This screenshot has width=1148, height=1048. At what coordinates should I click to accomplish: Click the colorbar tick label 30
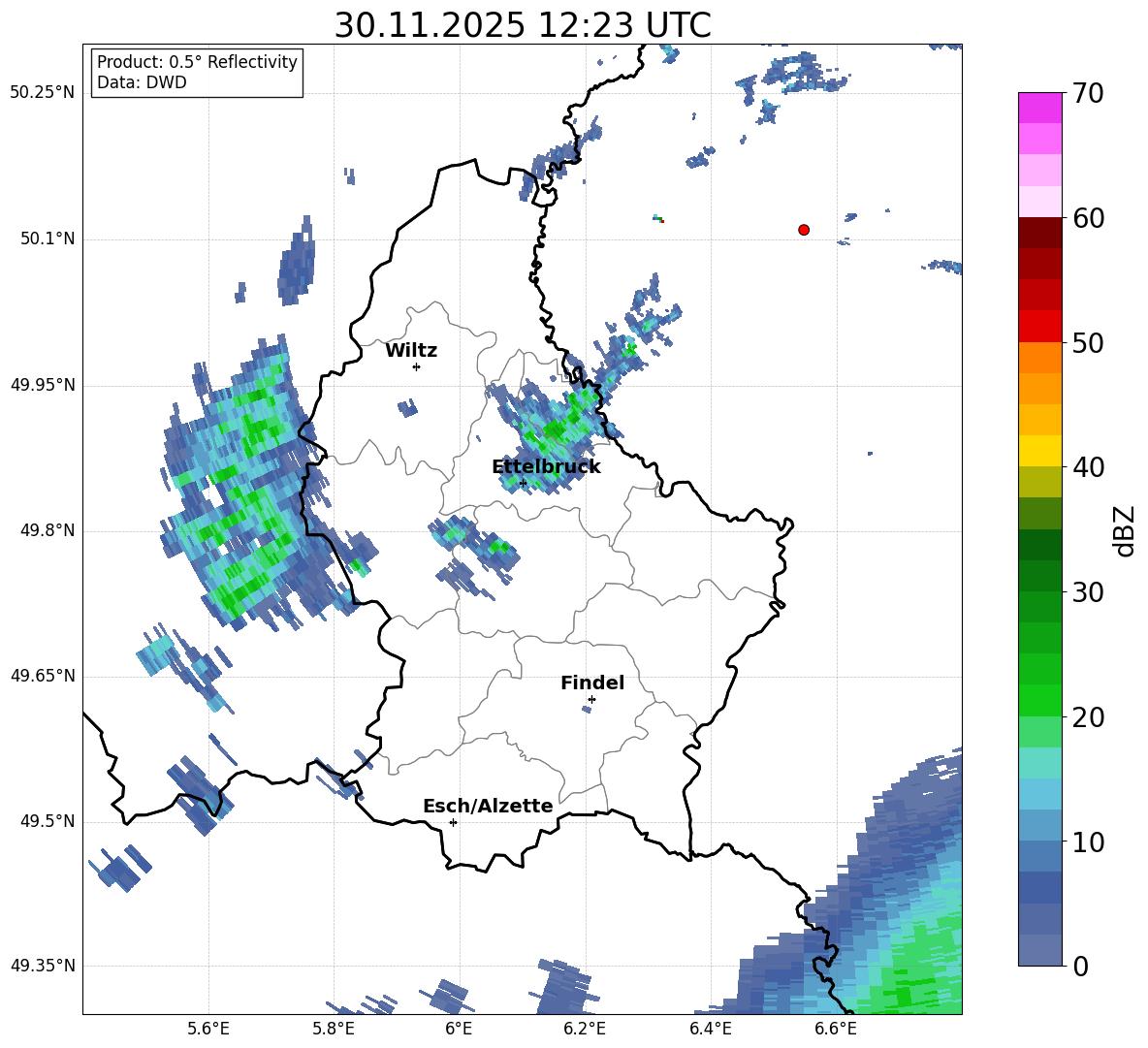[1088, 592]
